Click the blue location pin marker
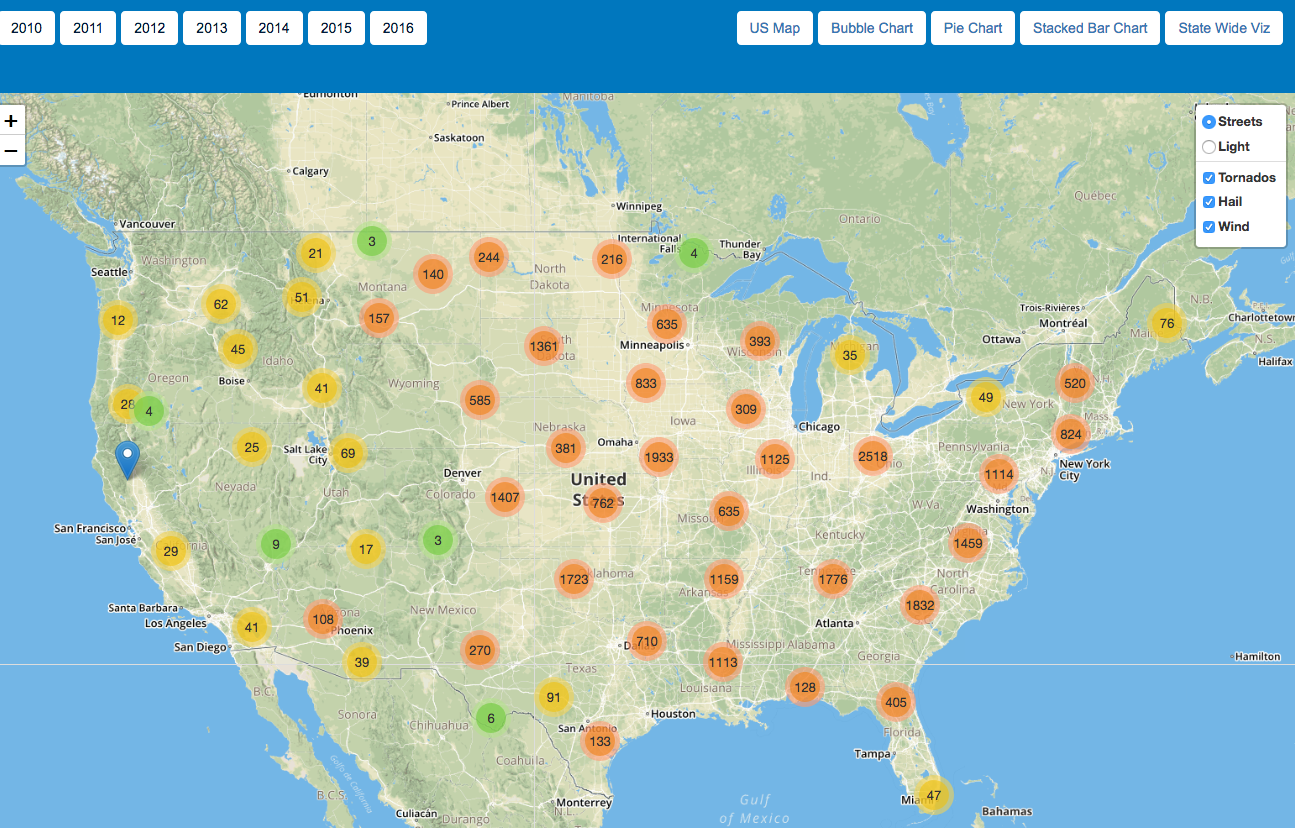Screen dimensions: 1295x828 [127, 458]
